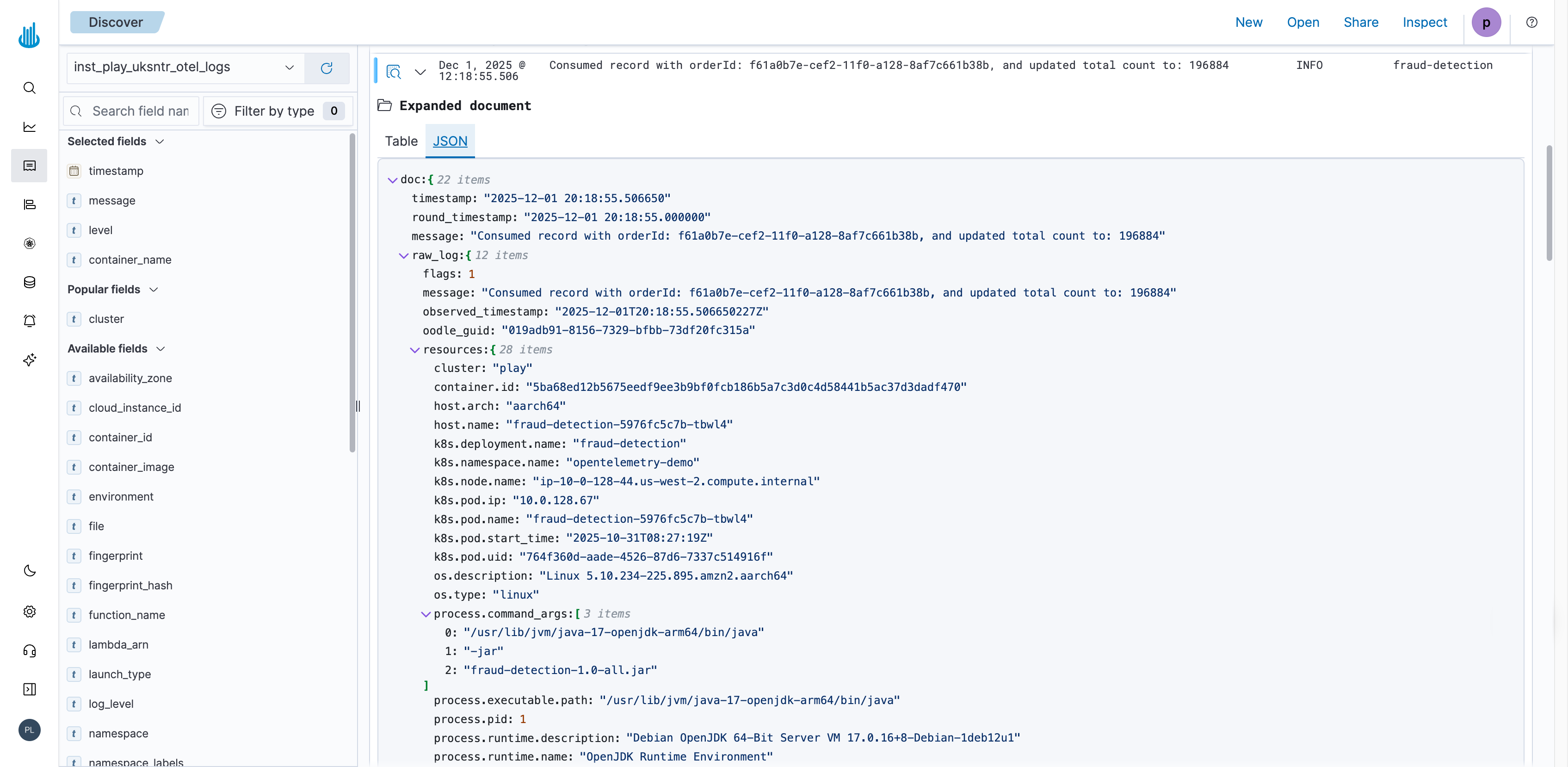The height and width of the screenshot is (767, 1568).
Task: Switch to the Table tab
Action: (401, 141)
